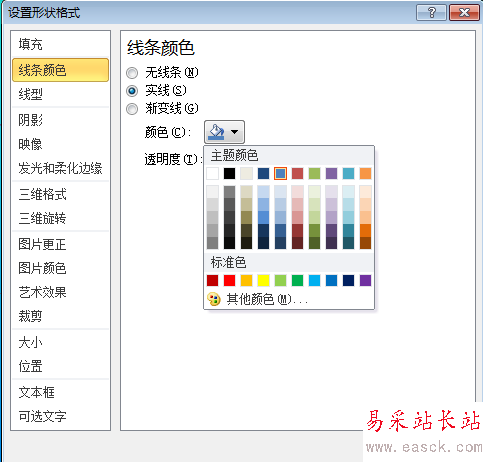
Task: Choose the orange-gold standard color
Action: [x=246, y=280]
